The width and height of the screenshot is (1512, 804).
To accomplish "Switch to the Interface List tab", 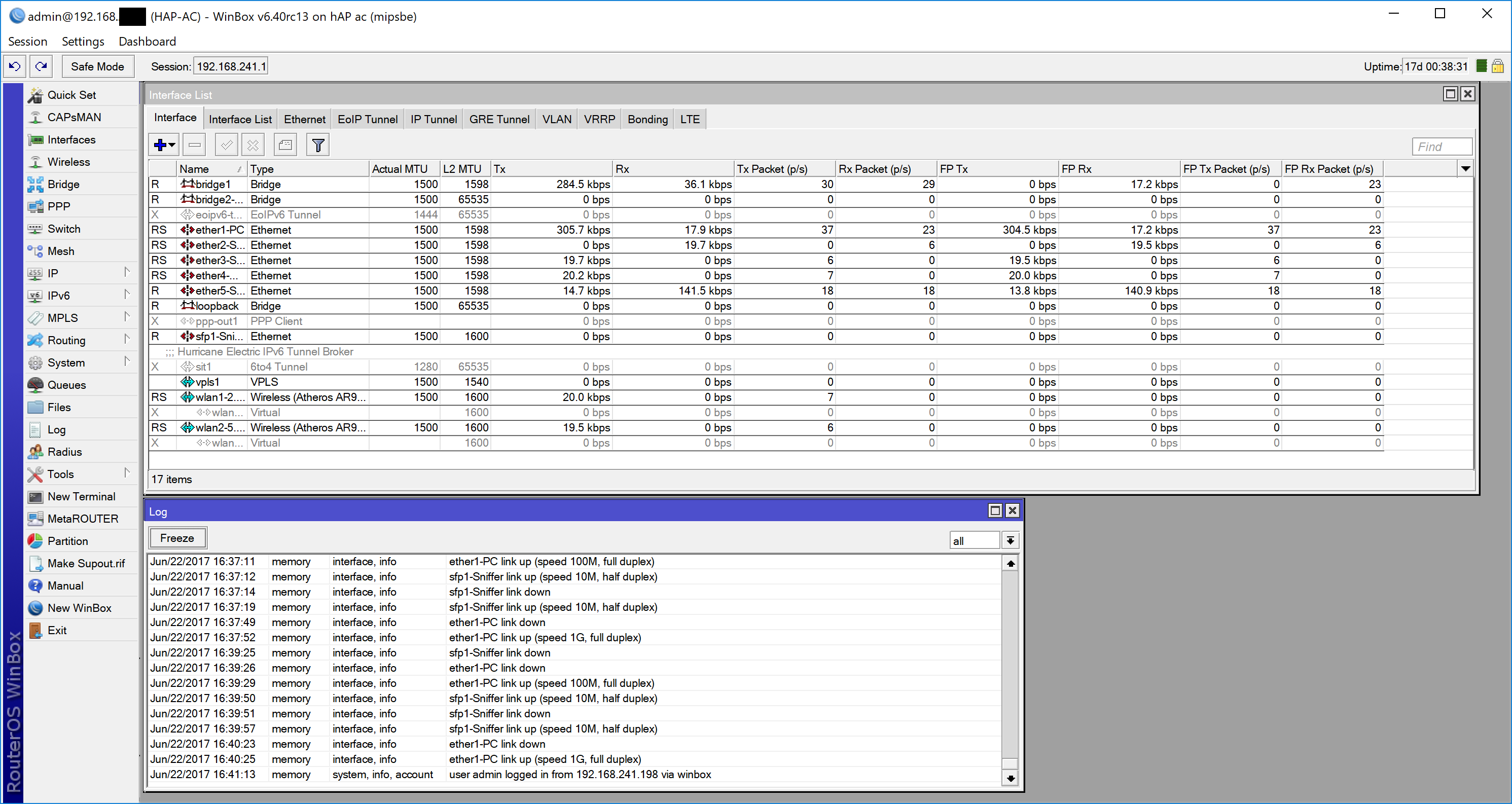I will tap(240, 119).
